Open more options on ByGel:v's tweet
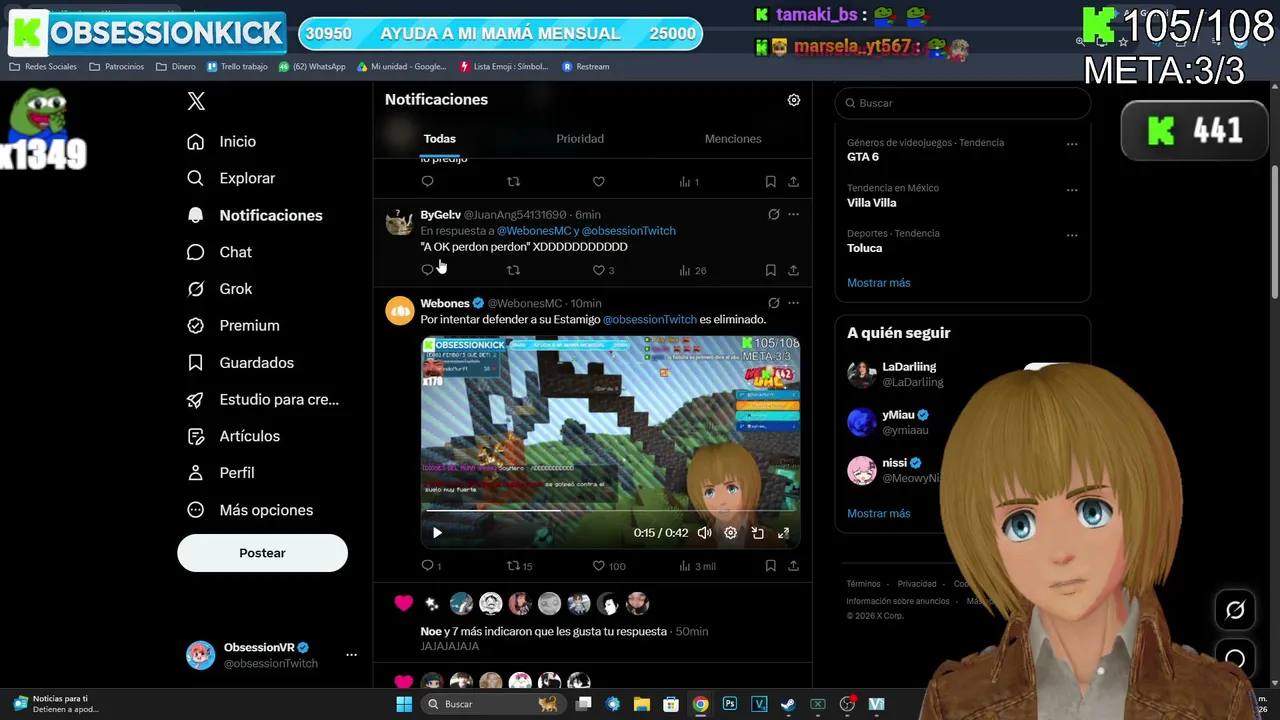The width and height of the screenshot is (1280, 720). pos(793,215)
